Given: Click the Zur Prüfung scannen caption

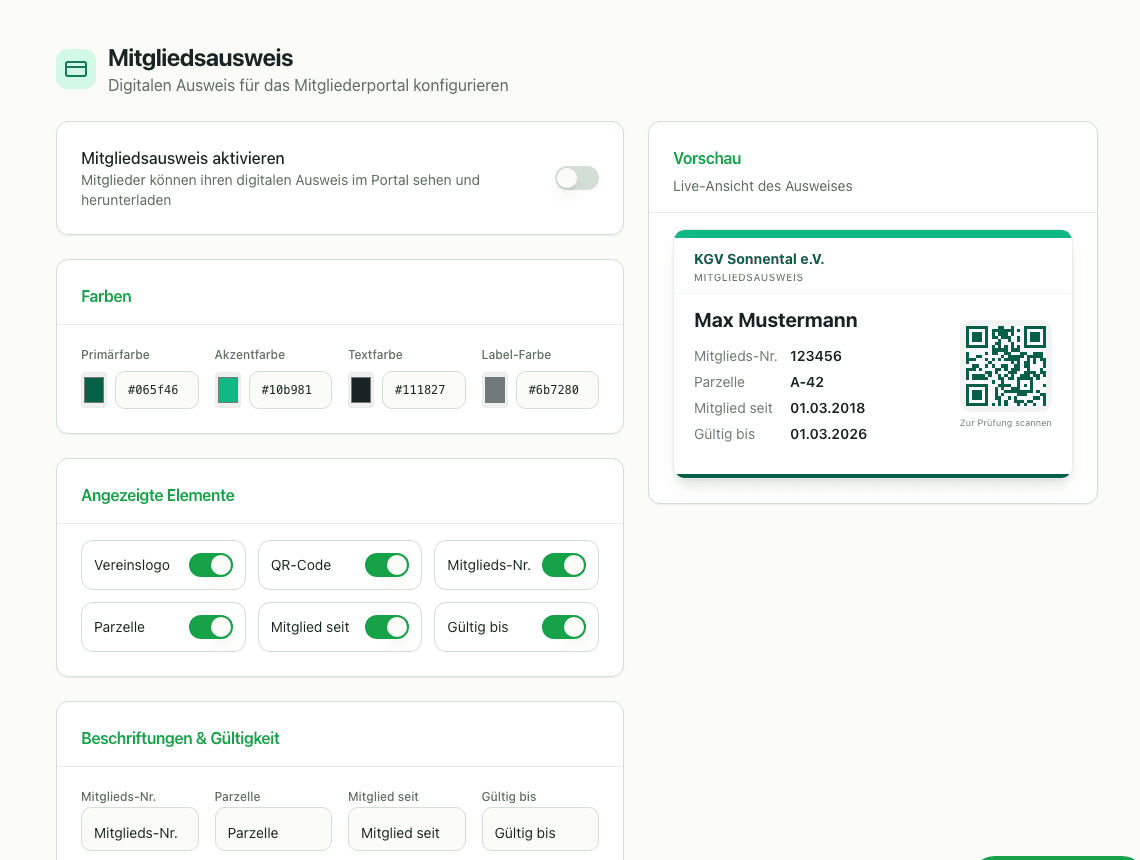Looking at the screenshot, I should point(1005,422).
